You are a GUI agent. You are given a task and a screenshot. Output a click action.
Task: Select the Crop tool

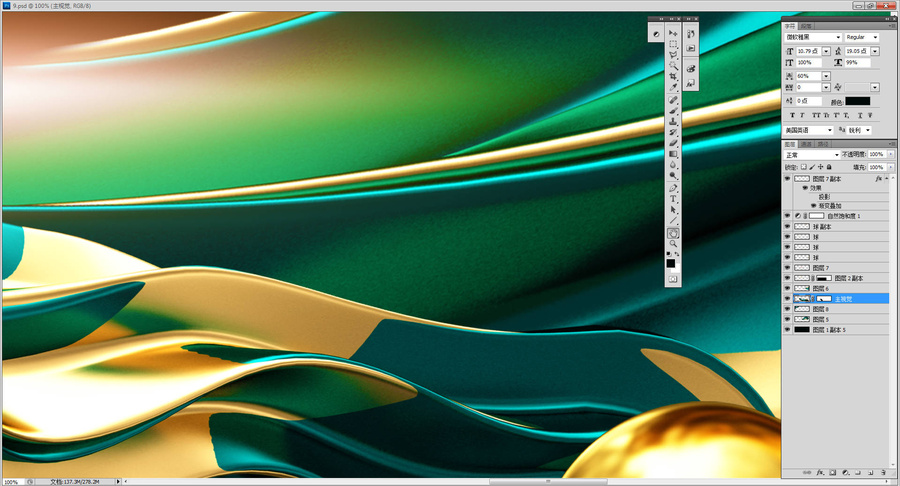click(673, 77)
